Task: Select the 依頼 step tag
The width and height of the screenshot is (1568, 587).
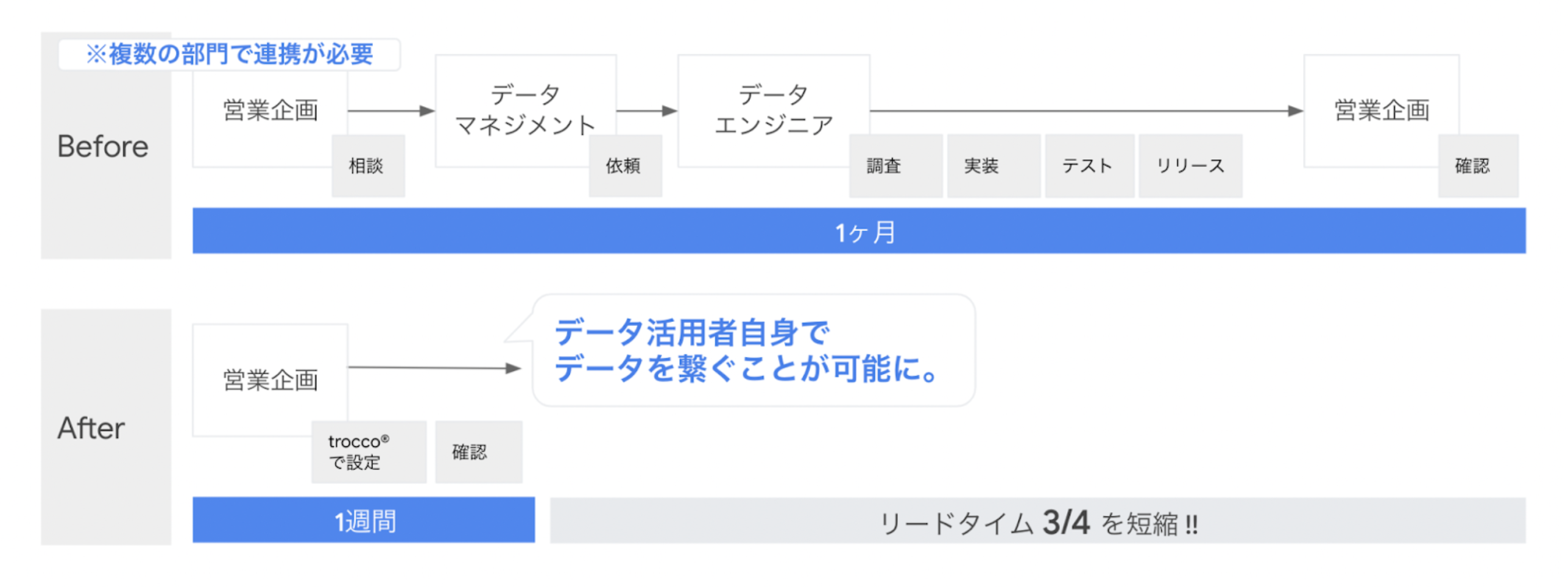Action: coord(624,166)
